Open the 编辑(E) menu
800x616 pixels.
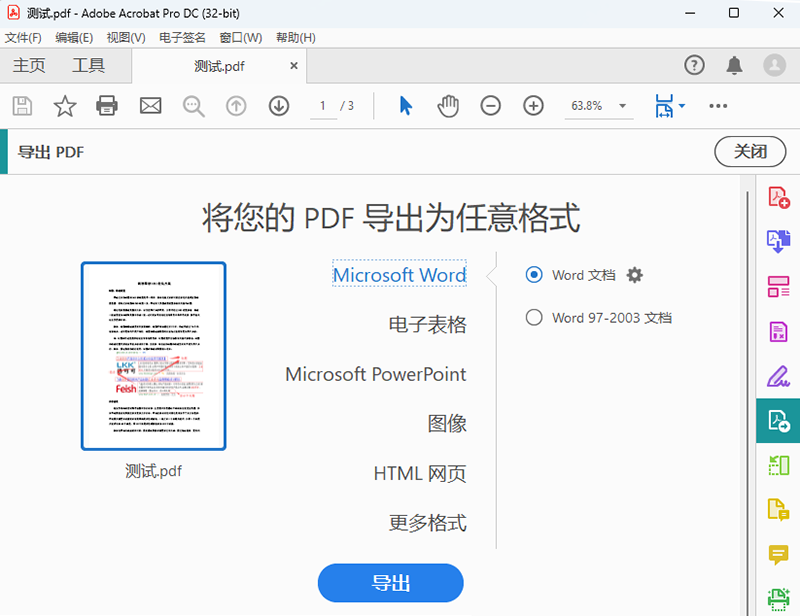point(74,38)
